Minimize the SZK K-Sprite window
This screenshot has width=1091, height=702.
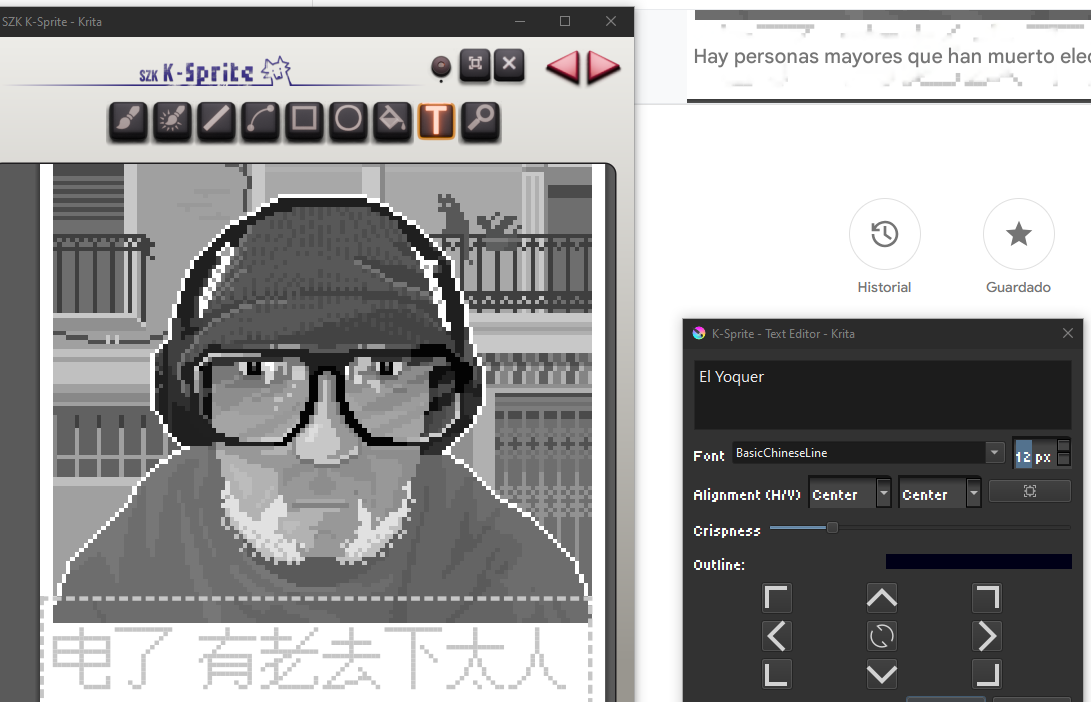tap(520, 21)
